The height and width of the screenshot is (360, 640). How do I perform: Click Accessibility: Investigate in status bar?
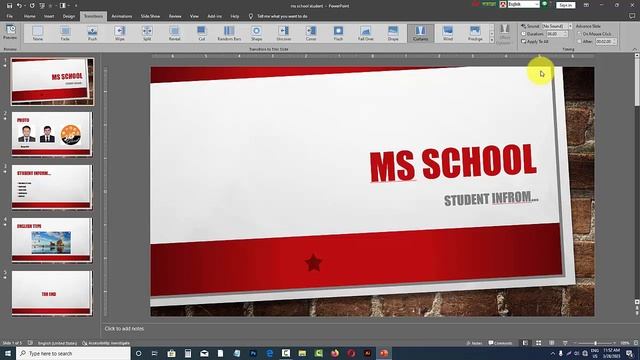106,343
